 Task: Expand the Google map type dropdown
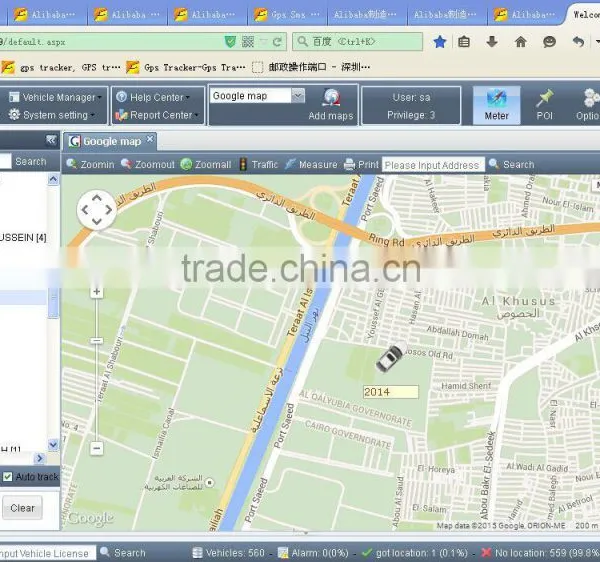point(298,96)
